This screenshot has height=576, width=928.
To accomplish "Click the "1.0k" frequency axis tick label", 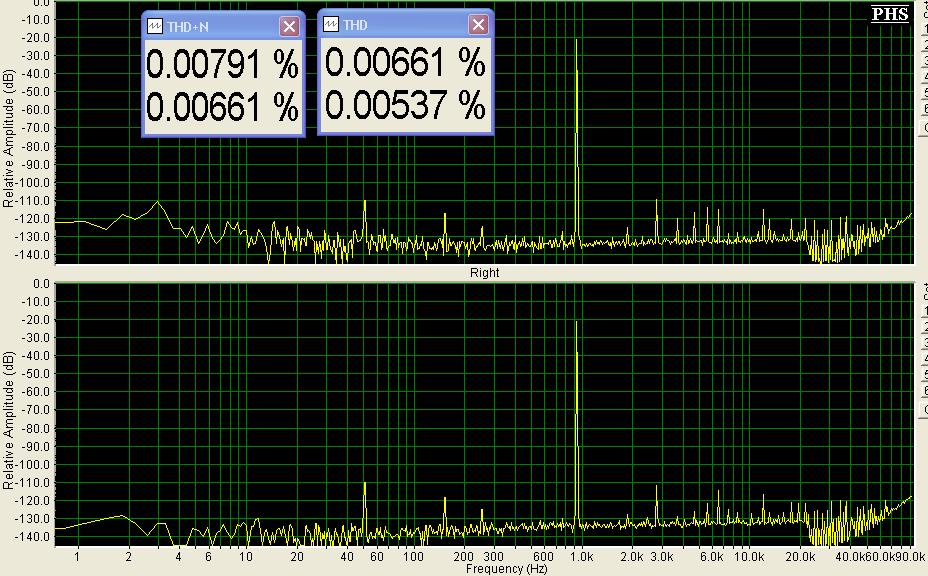I will (x=582, y=557).
